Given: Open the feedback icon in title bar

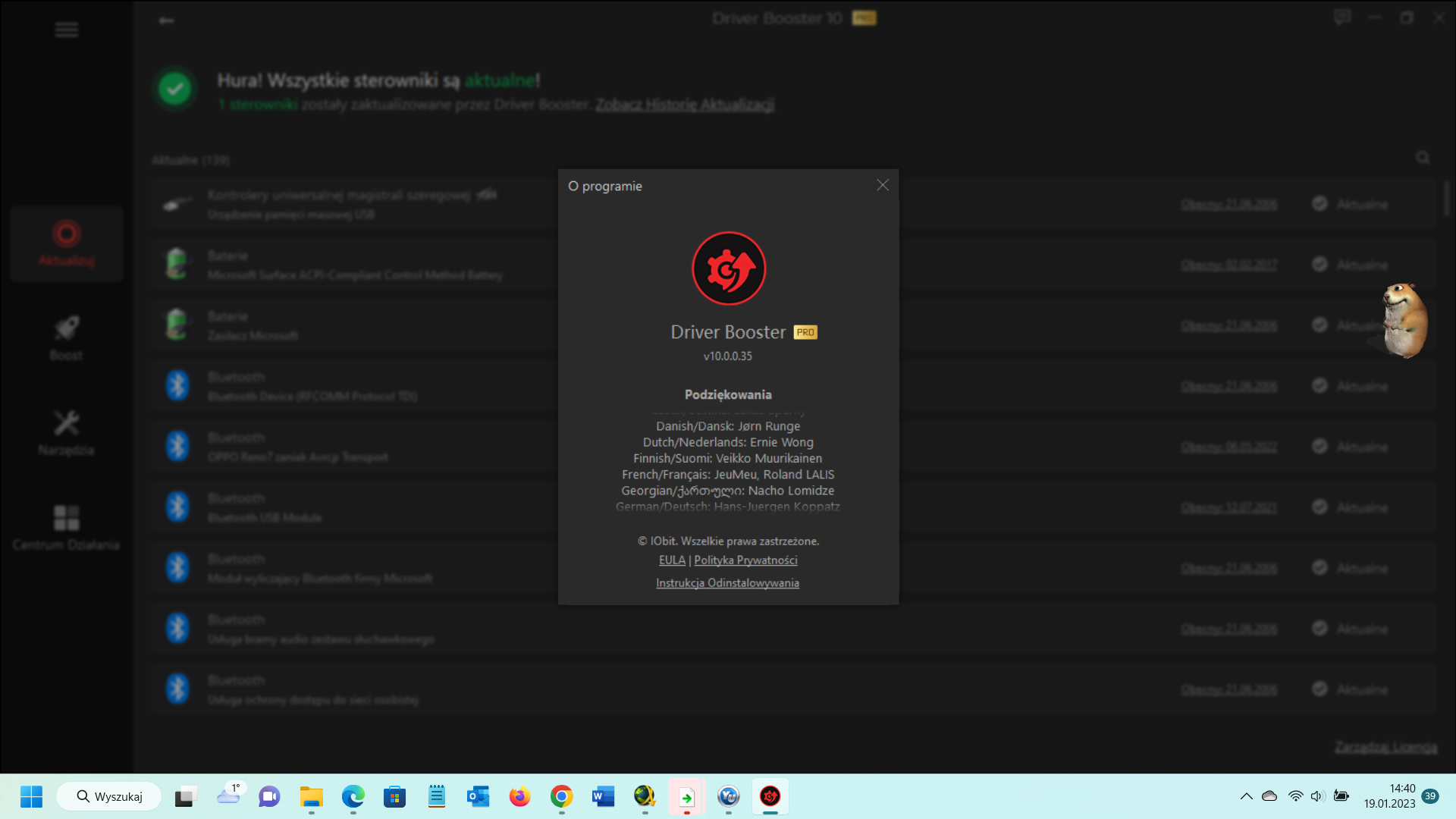Looking at the screenshot, I should click(x=1342, y=17).
